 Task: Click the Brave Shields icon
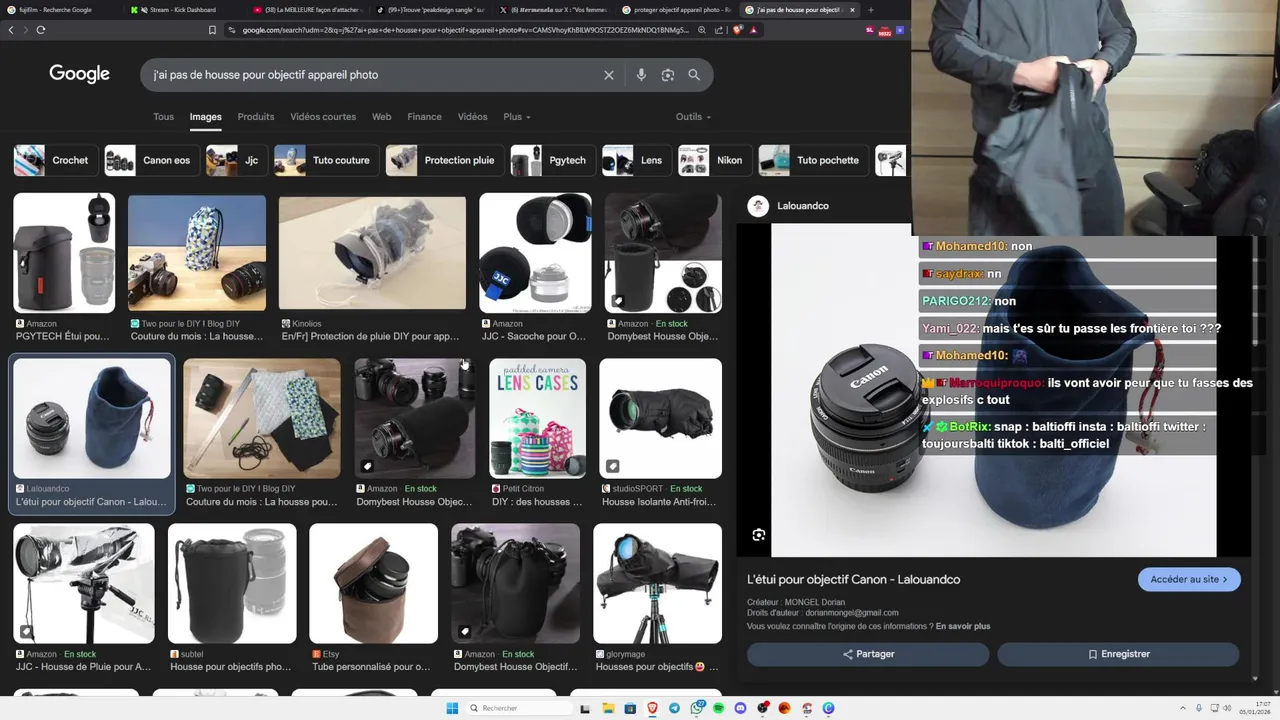(738, 30)
